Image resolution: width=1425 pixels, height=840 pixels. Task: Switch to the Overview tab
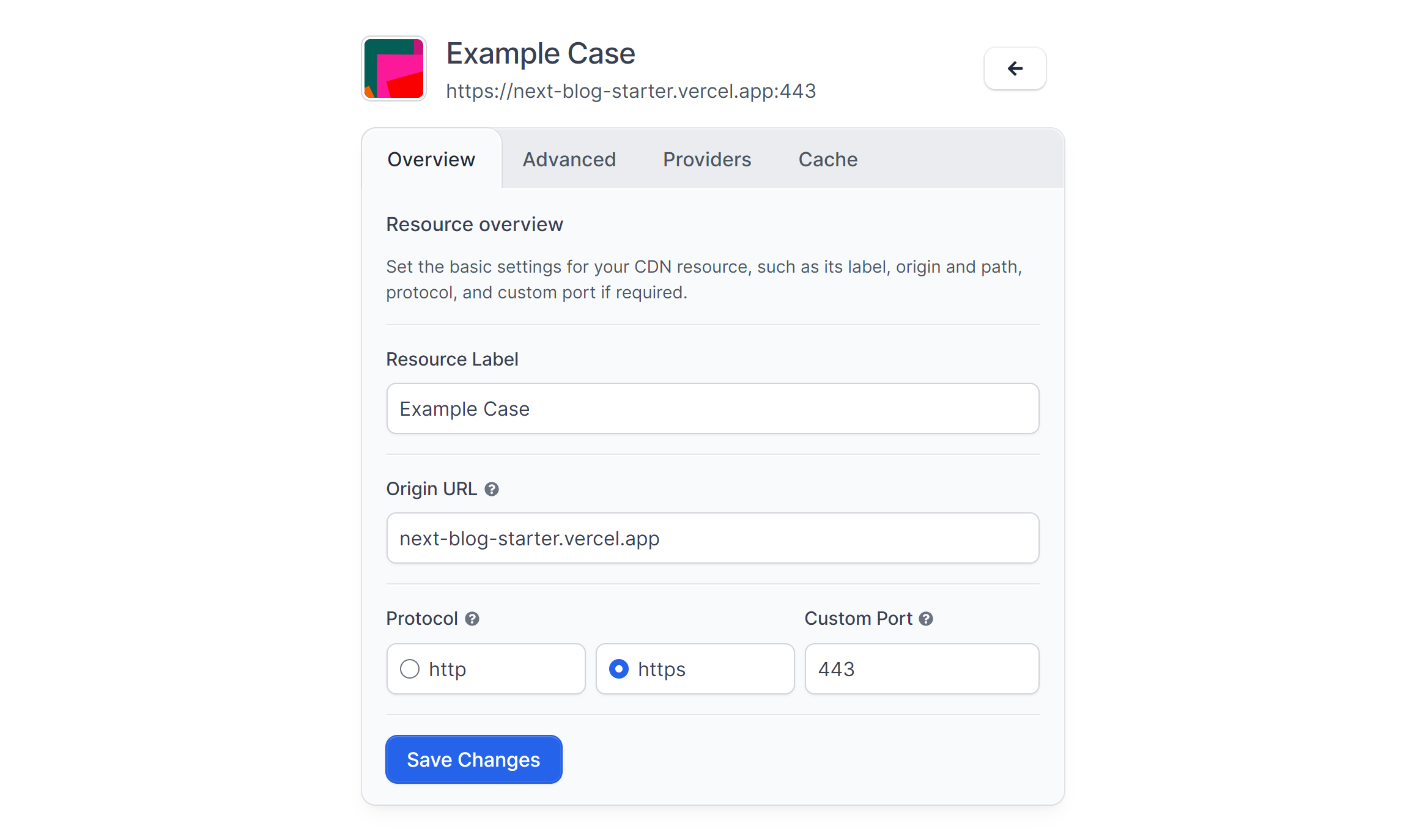pyautogui.click(x=432, y=159)
